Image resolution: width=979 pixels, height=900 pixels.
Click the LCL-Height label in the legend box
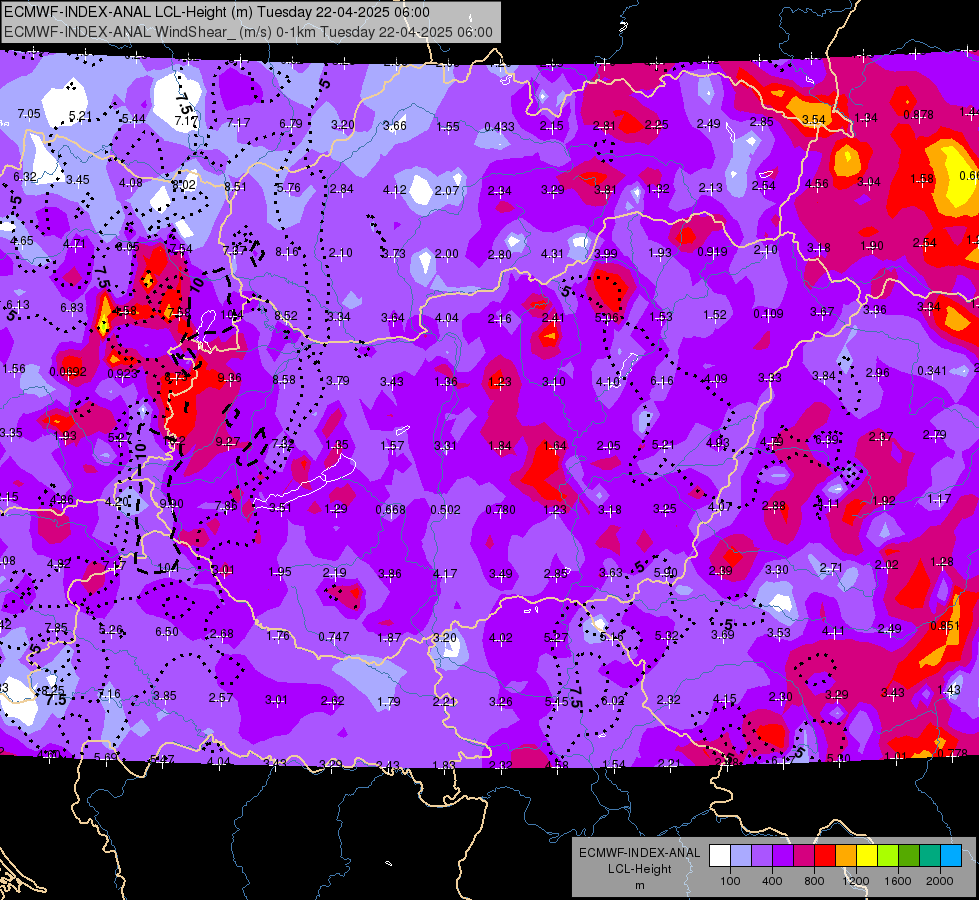pyautogui.click(x=639, y=869)
